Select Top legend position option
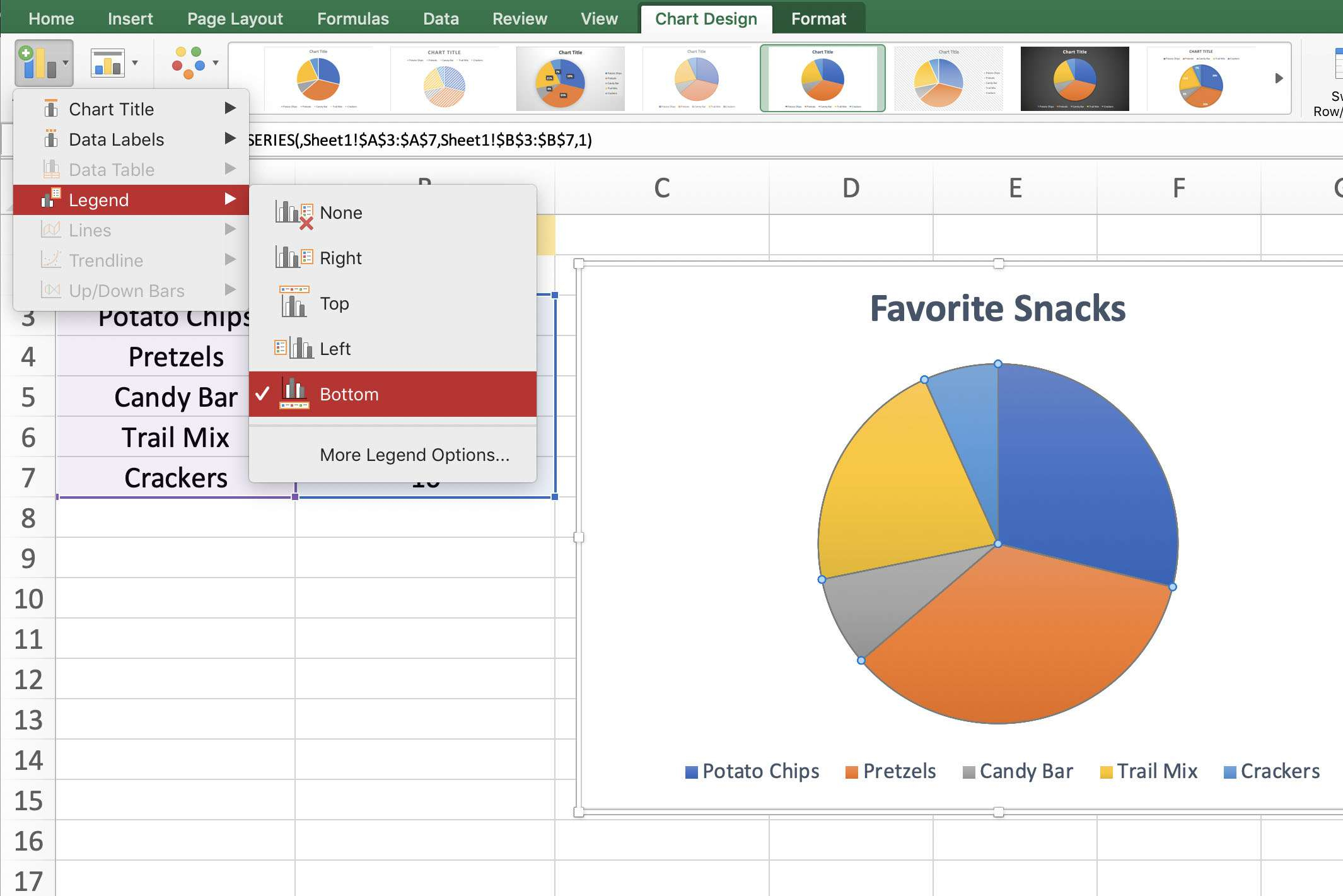The width and height of the screenshot is (1343, 896). coord(334,302)
